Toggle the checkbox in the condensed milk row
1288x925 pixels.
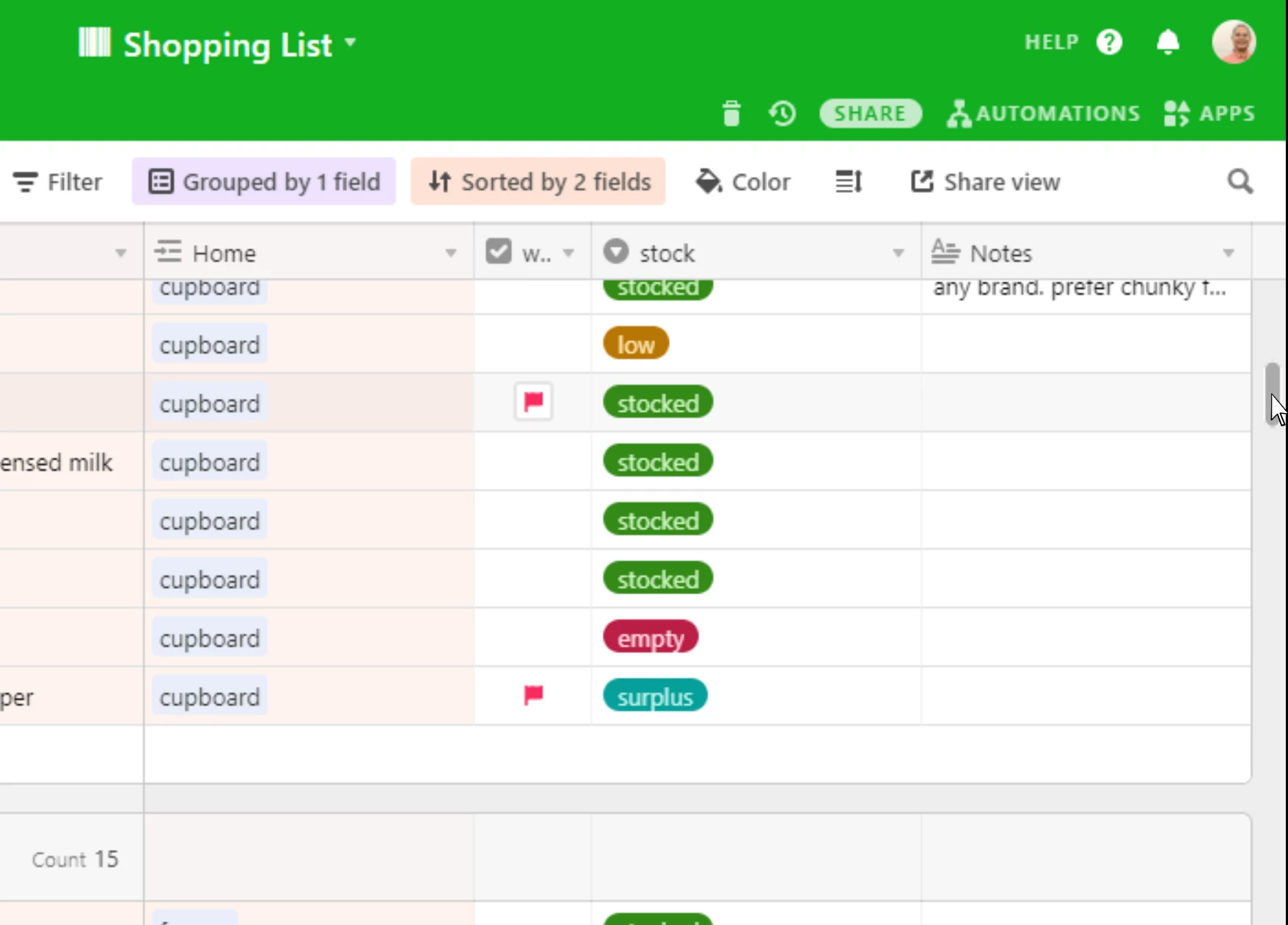[x=533, y=461]
